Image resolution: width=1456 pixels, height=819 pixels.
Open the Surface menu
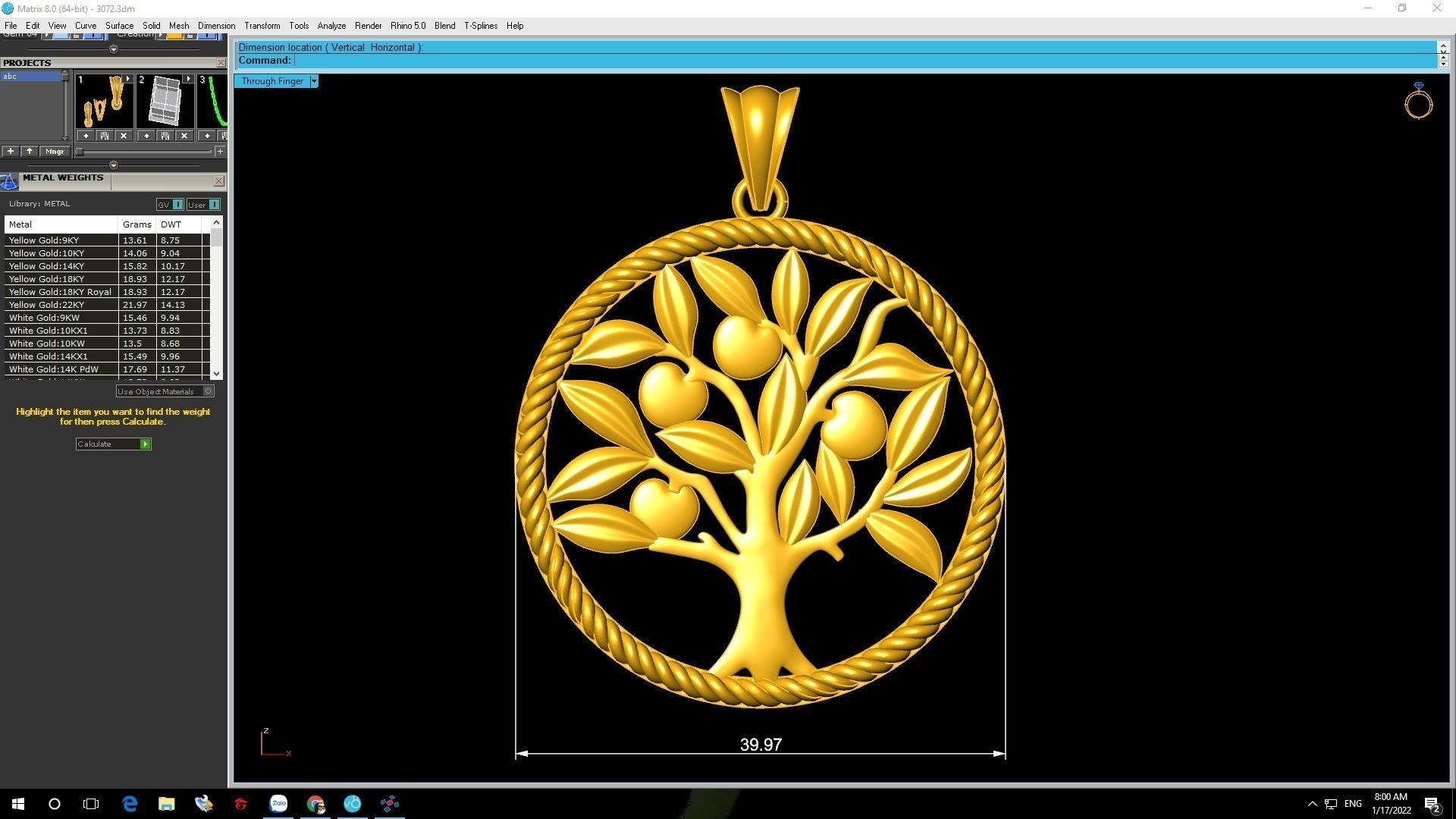pos(119,26)
